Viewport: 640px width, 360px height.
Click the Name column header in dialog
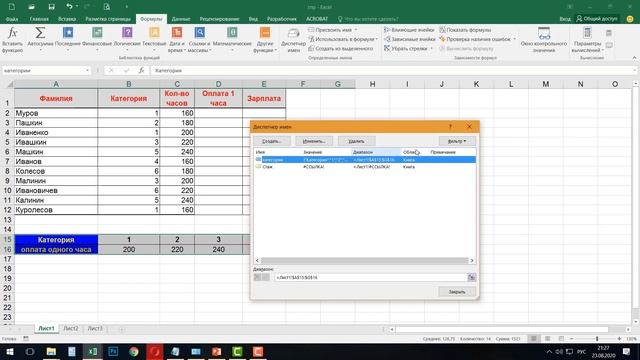(278, 152)
